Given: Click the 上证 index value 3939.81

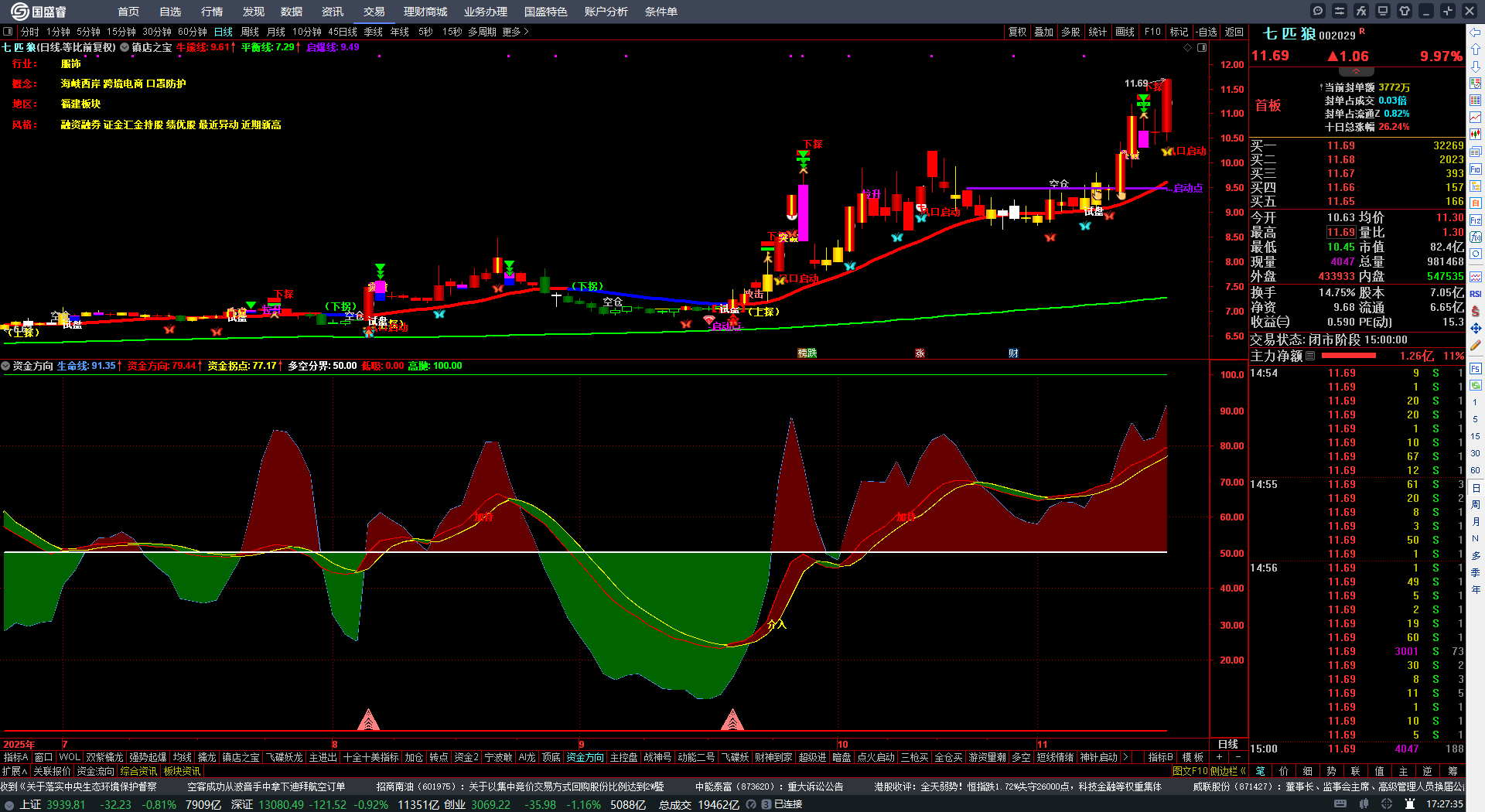Looking at the screenshot, I should 66,804.
